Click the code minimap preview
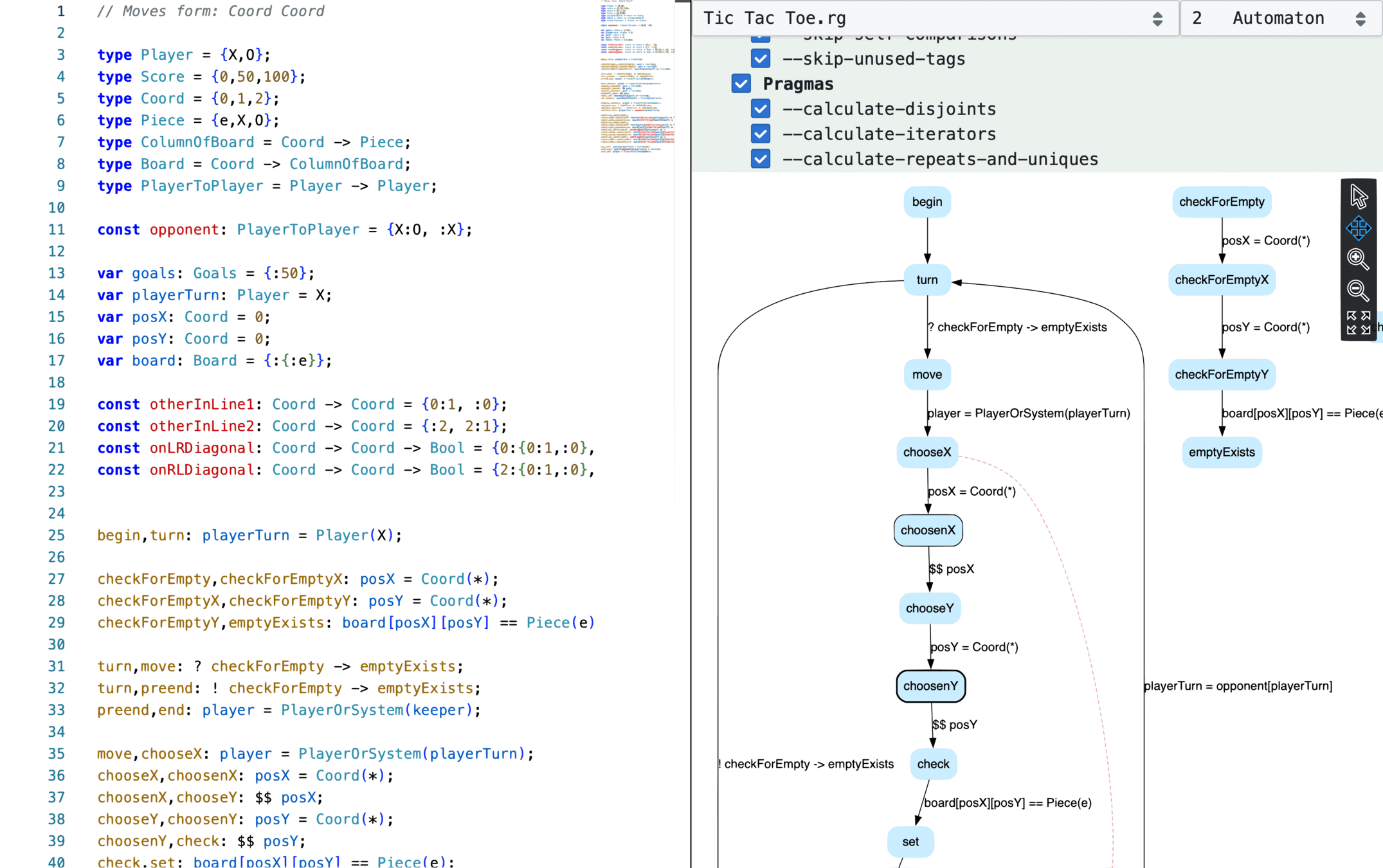Screen dimensions: 1383x868 (636, 77)
